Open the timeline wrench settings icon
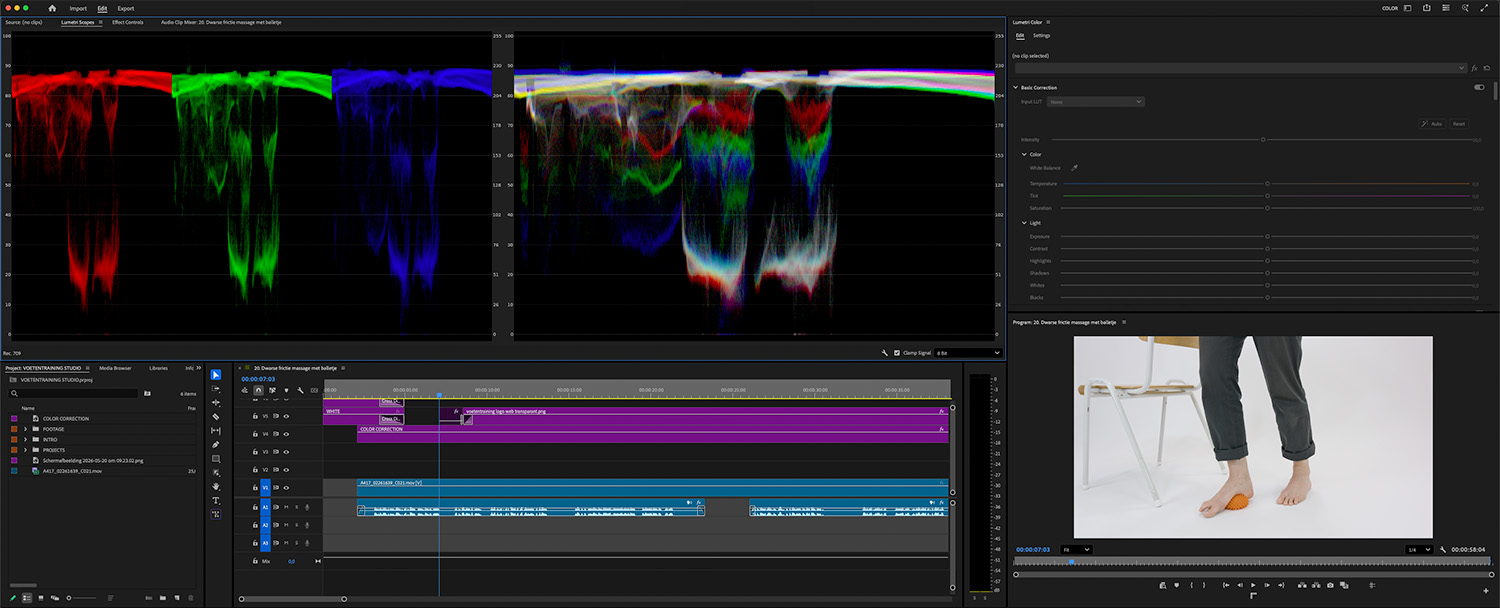This screenshot has height=608, width=1500. coord(300,390)
